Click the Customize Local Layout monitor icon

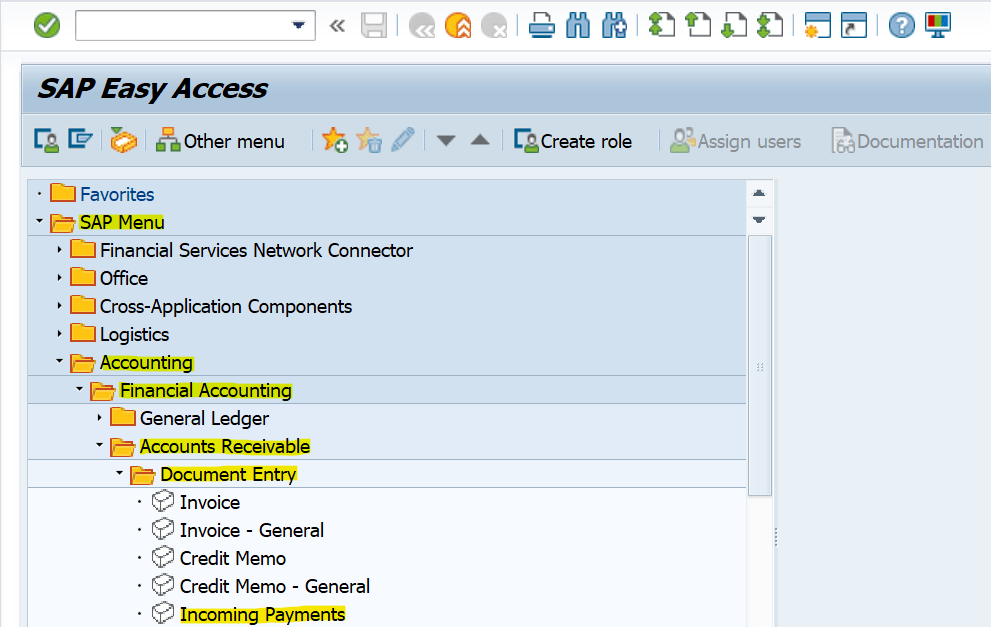938,26
